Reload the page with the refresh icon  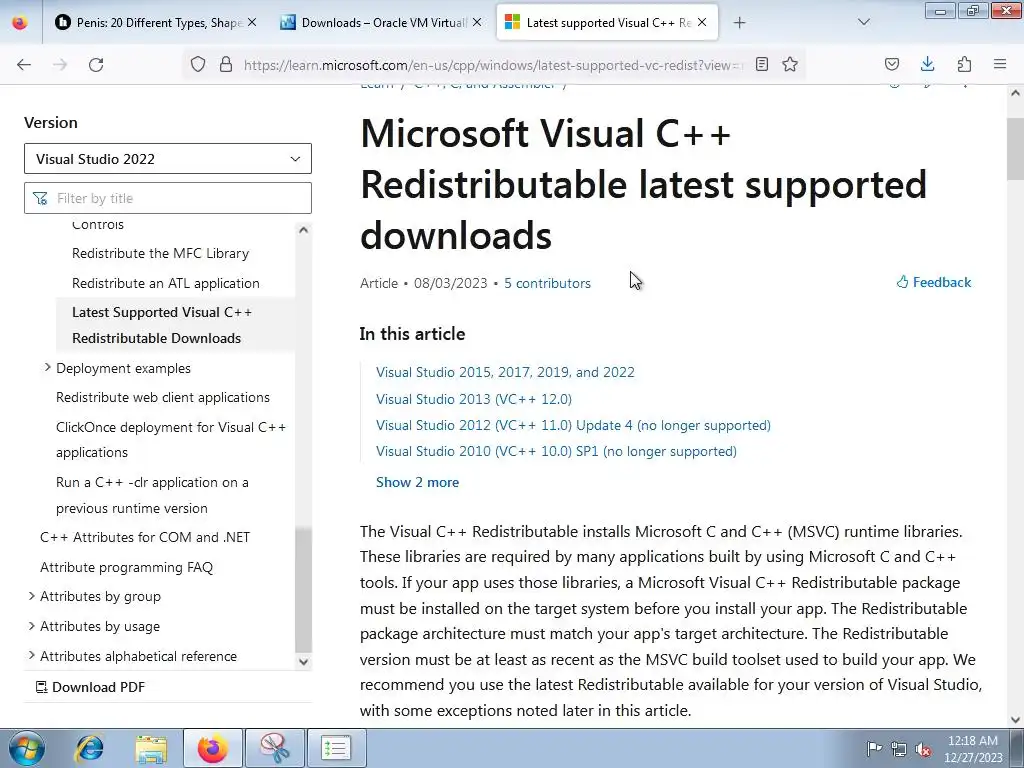(x=96, y=64)
